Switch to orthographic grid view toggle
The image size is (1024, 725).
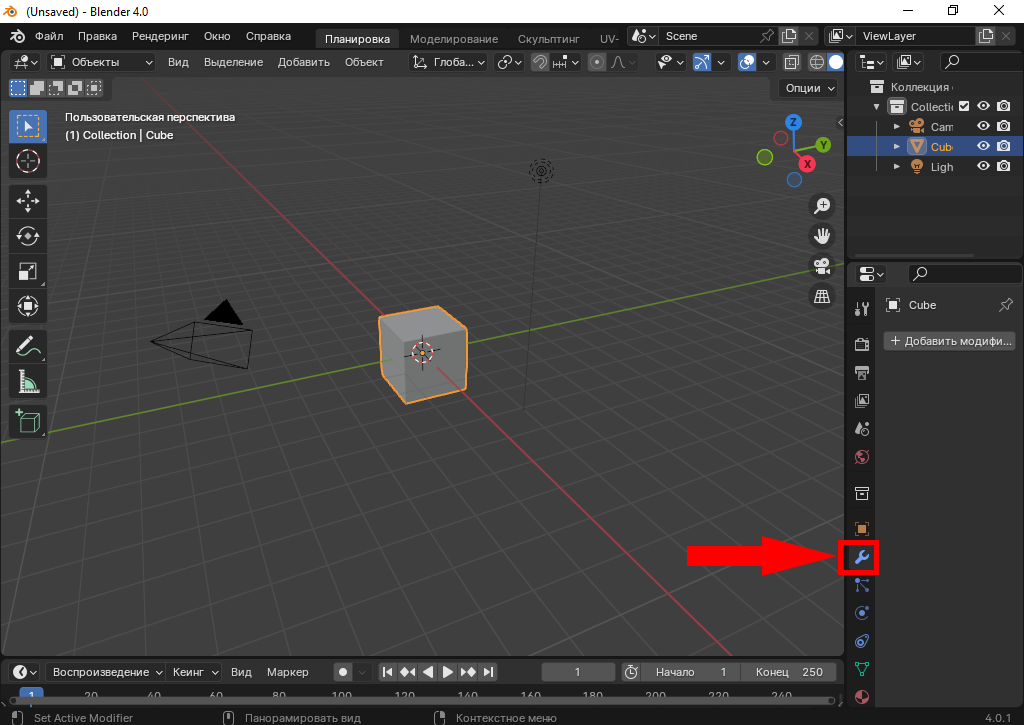click(822, 296)
